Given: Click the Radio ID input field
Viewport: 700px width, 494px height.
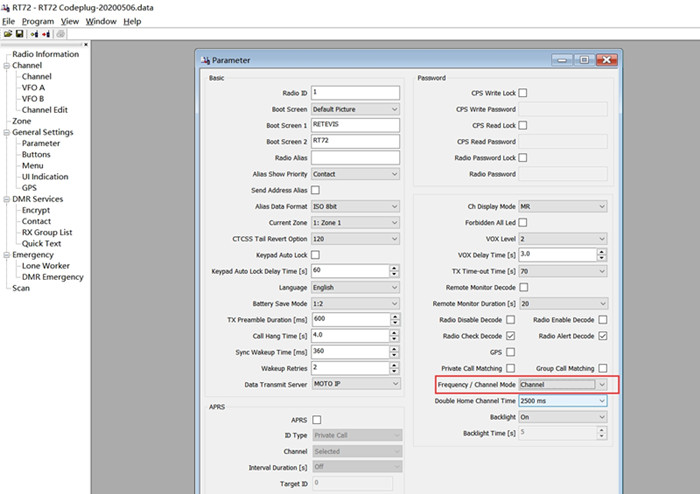Looking at the screenshot, I should coord(355,93).
